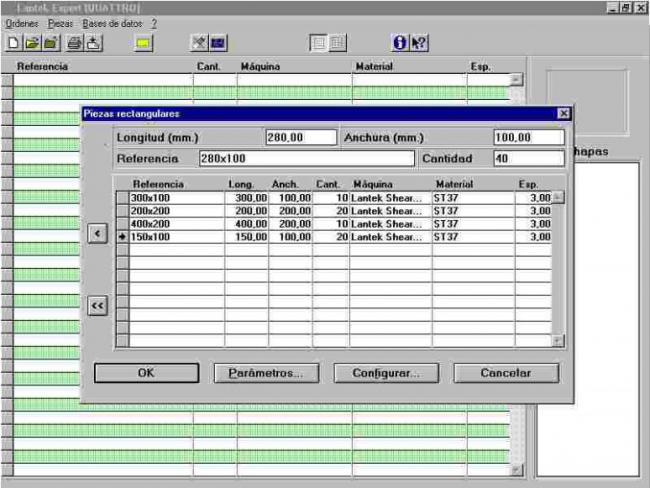This screenshot has width=650, height=488.
Task: Click the Esp. value in the 400x200 row
Action: coord(534,224)
